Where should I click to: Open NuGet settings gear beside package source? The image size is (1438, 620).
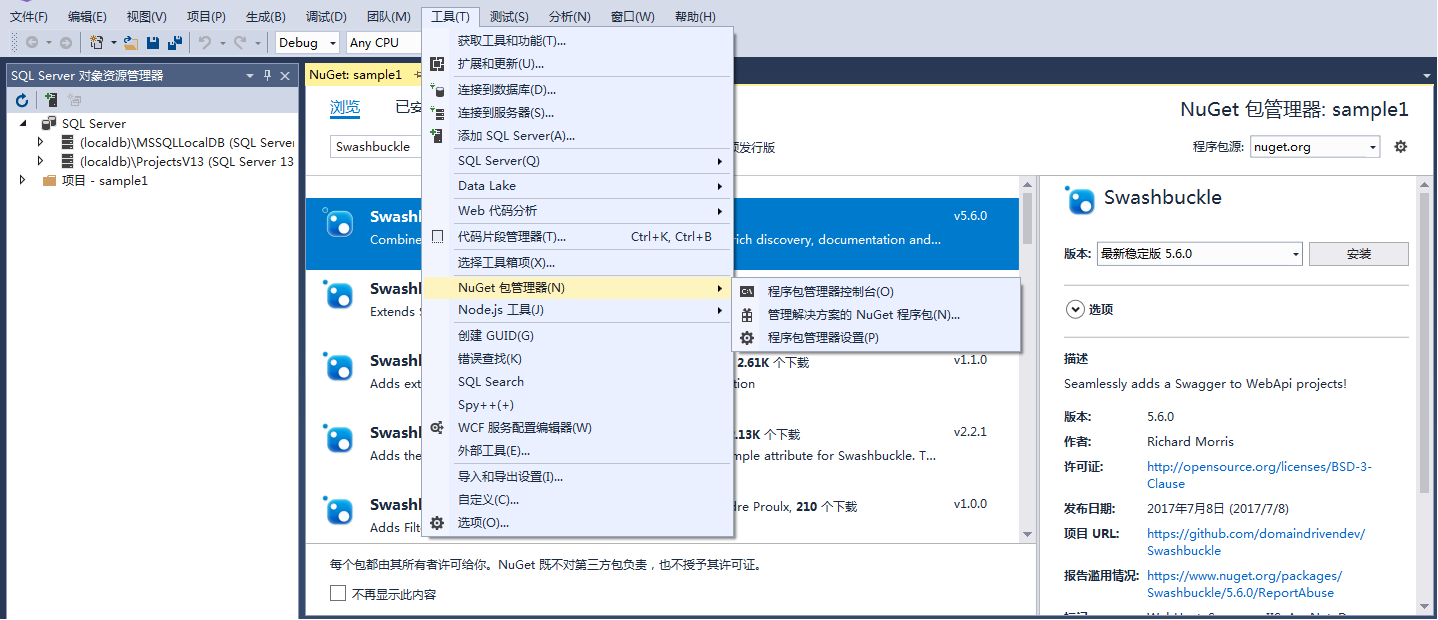(1401, 147)
